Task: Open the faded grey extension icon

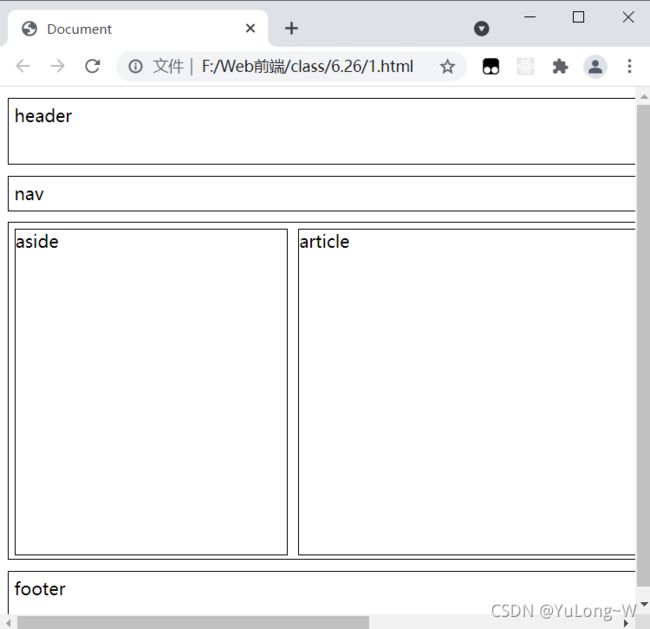Action: tap(525, 66)
